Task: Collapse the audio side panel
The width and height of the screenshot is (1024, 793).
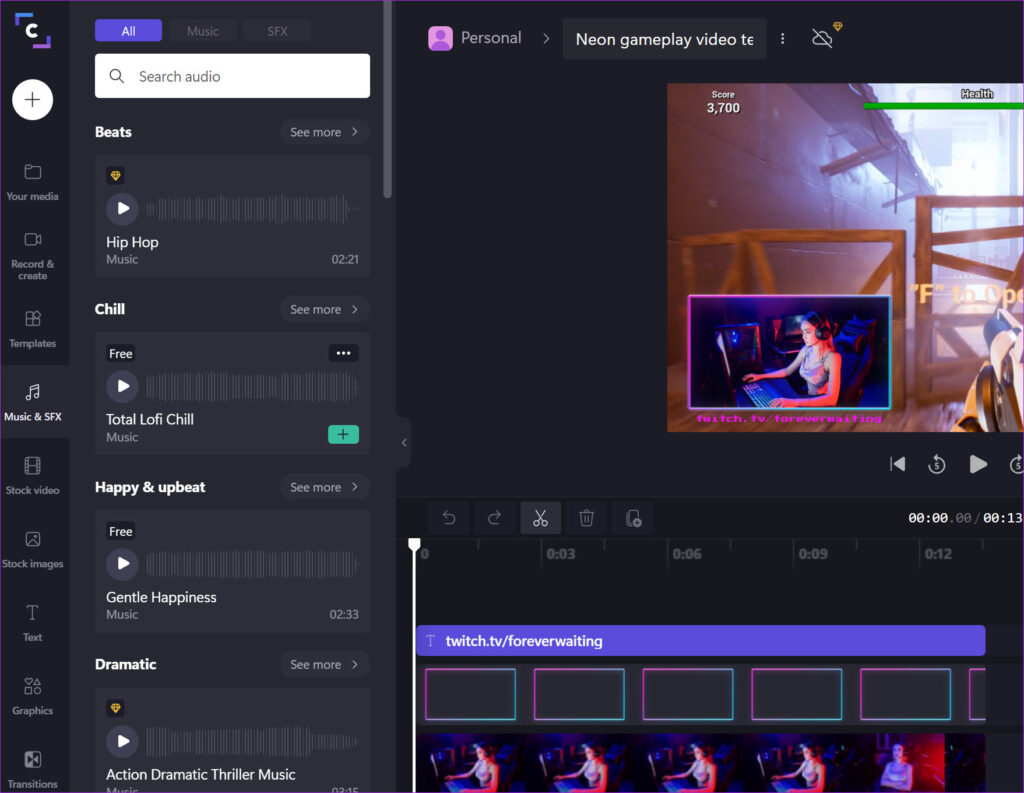Action: pyautogui.click(x=404, y=442)
